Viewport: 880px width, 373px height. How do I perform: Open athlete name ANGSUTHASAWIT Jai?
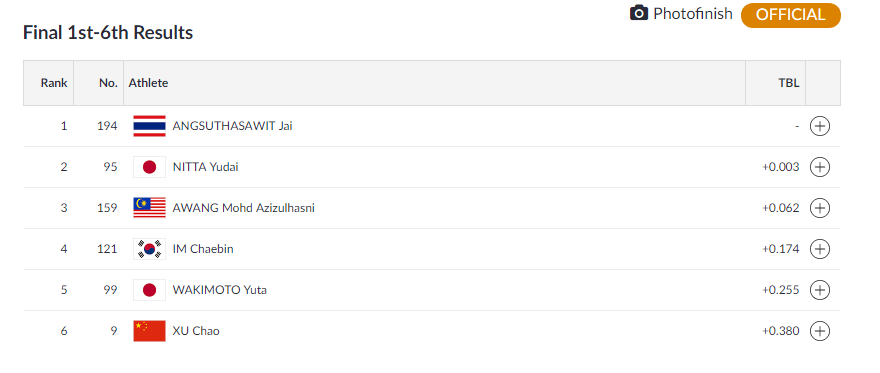pos(232,126)
